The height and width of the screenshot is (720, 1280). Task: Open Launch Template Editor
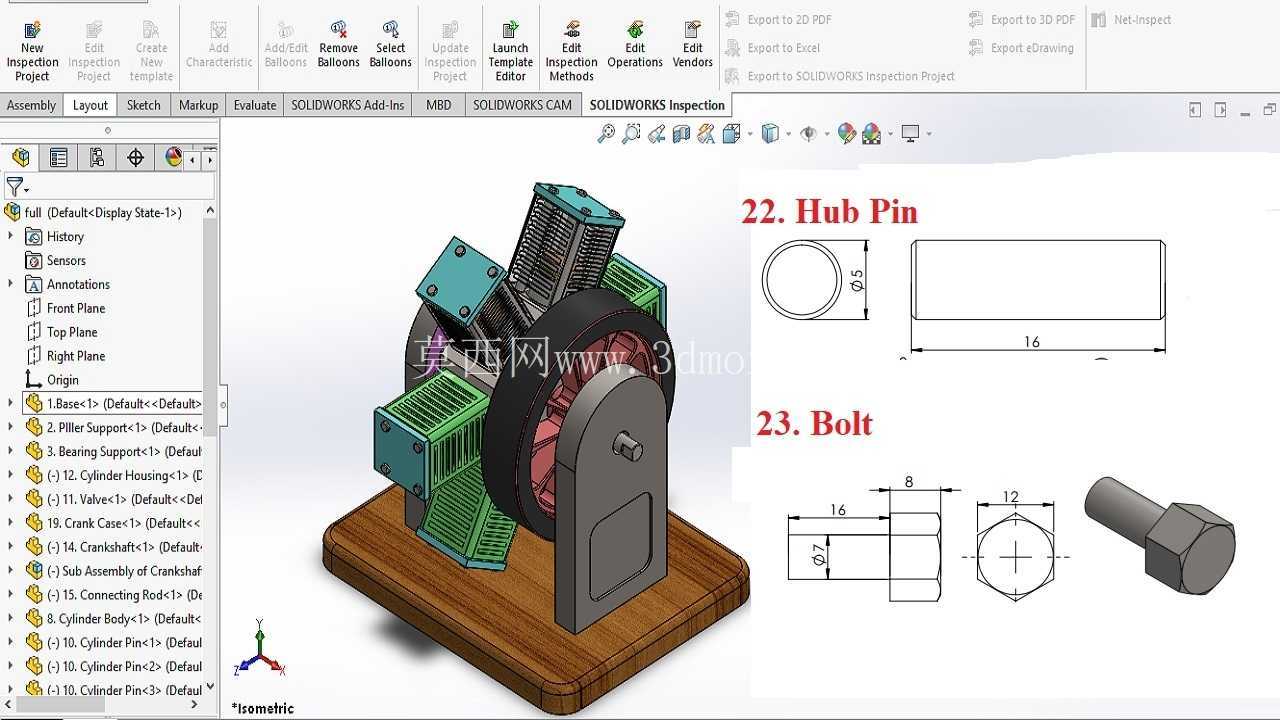510,50
